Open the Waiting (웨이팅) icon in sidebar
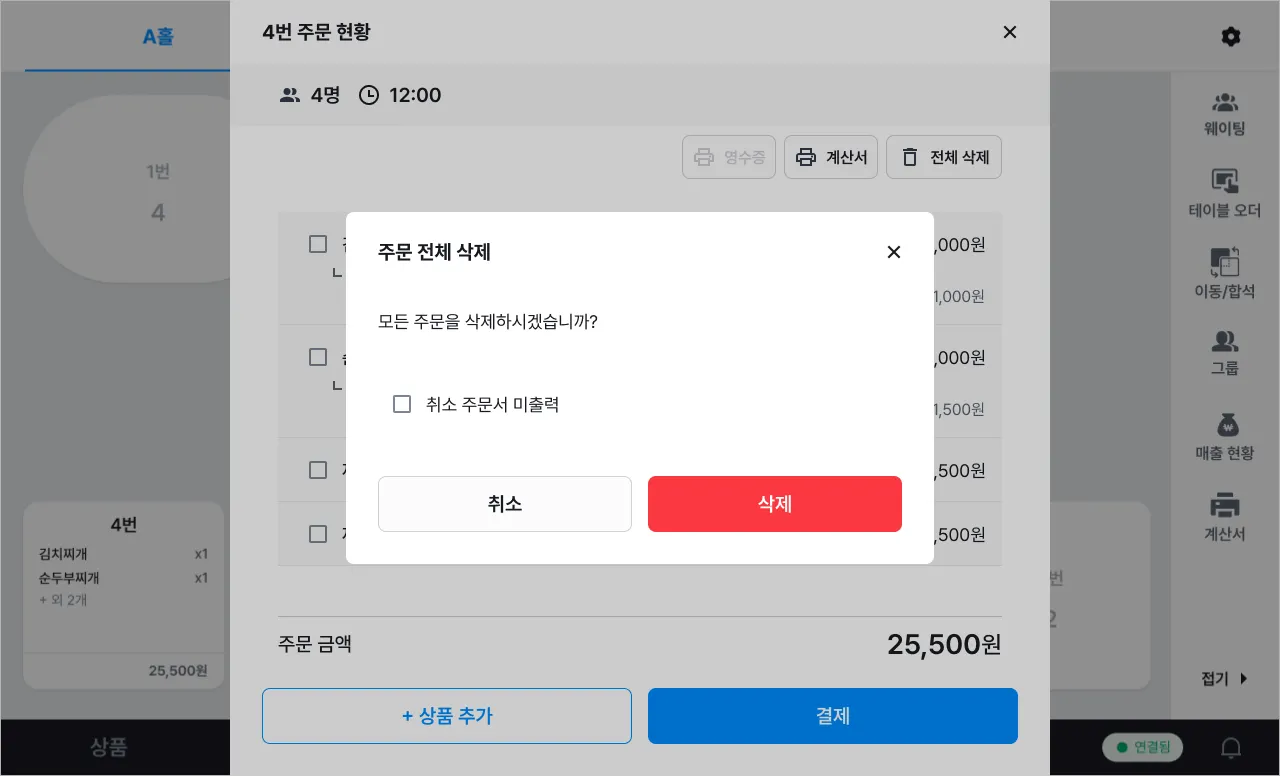This screenshot has width=1280, height=776. [1224, 103]
